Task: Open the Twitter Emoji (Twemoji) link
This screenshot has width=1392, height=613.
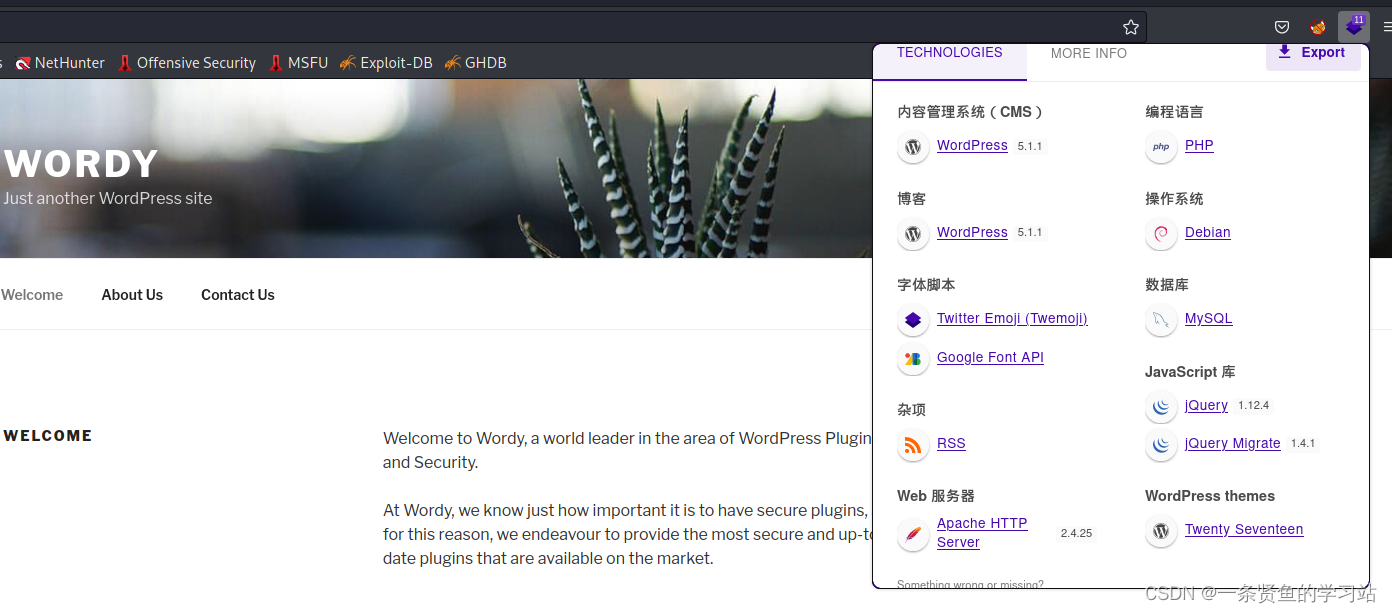Action: tap(1012, 318)
